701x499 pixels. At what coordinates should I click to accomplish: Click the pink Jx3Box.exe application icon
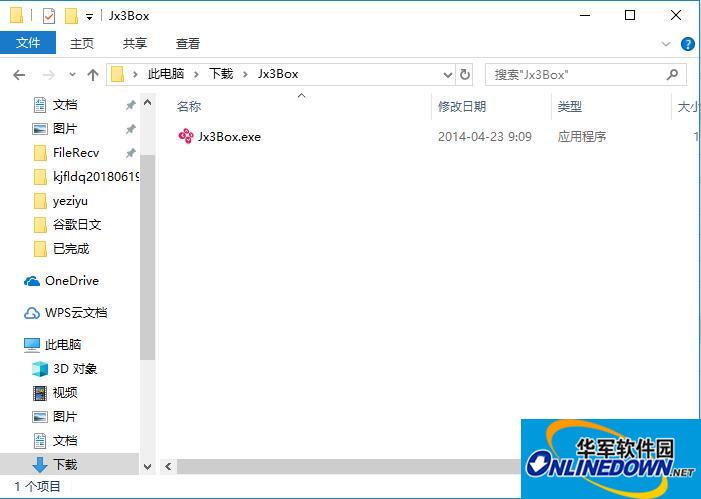pyautogui.click(x=186, y=136)
